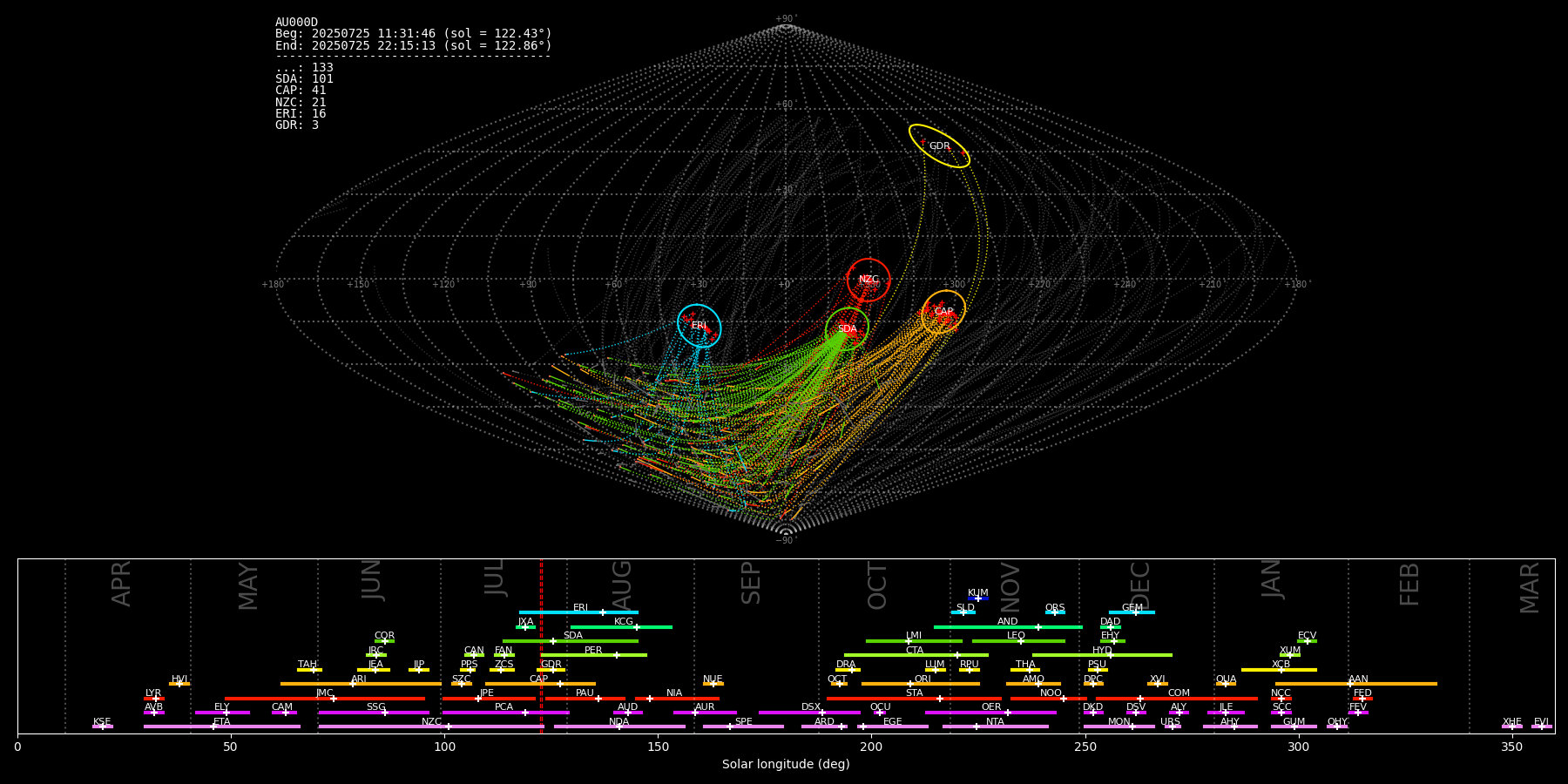Select the ORS shower label in timeline
This screenshot has width=1568, height=784.
(1055, 608)
